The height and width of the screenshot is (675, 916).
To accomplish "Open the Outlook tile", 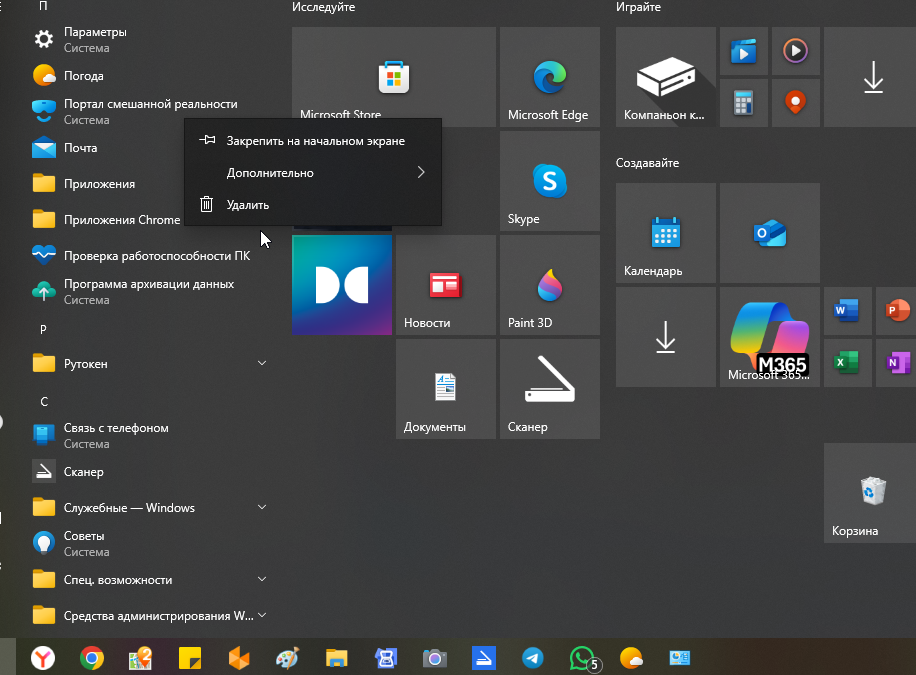I will 769,233.
